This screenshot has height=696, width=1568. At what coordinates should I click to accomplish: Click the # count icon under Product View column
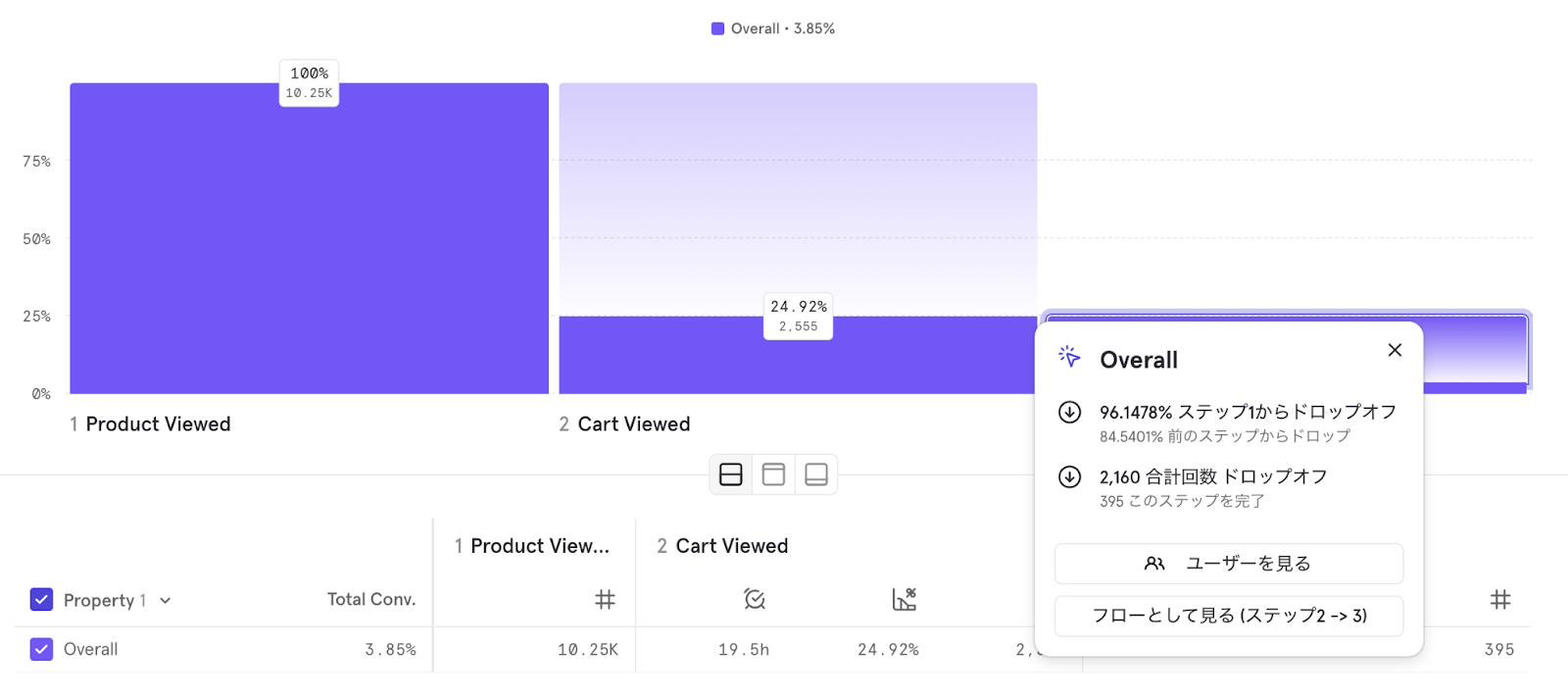(605, 599)
